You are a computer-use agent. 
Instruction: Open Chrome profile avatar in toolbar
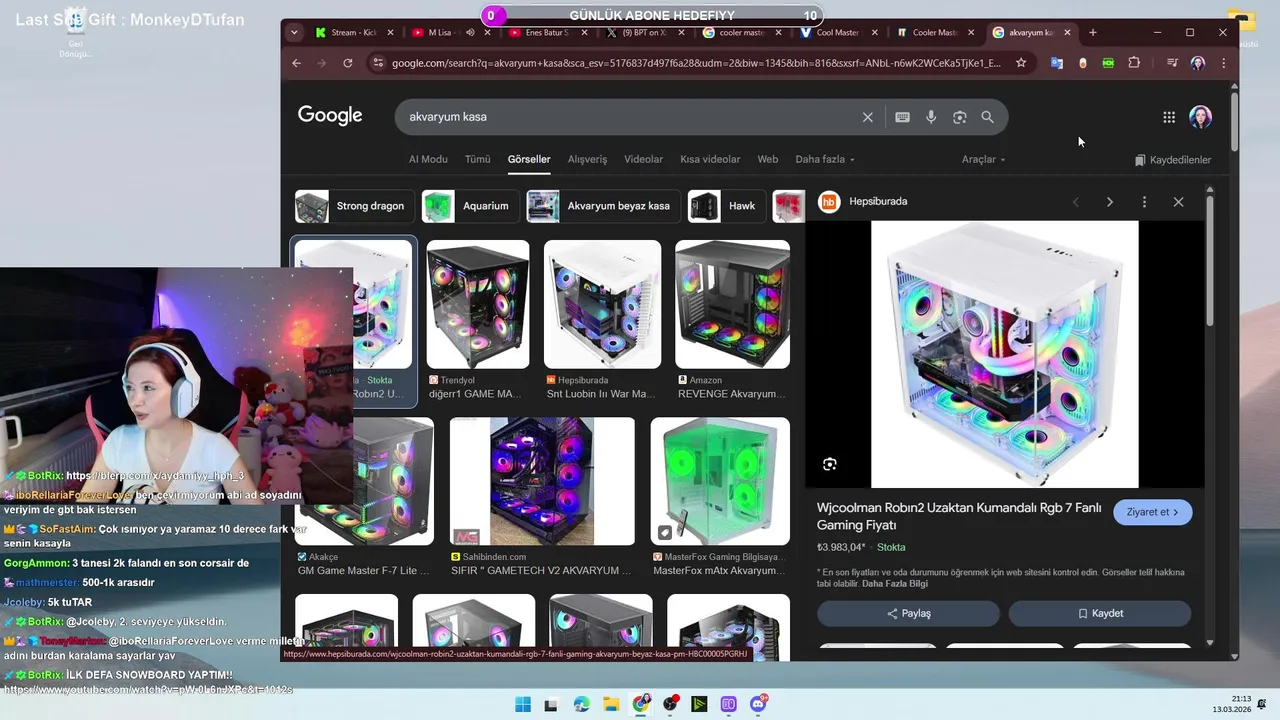click(1198, 63)
